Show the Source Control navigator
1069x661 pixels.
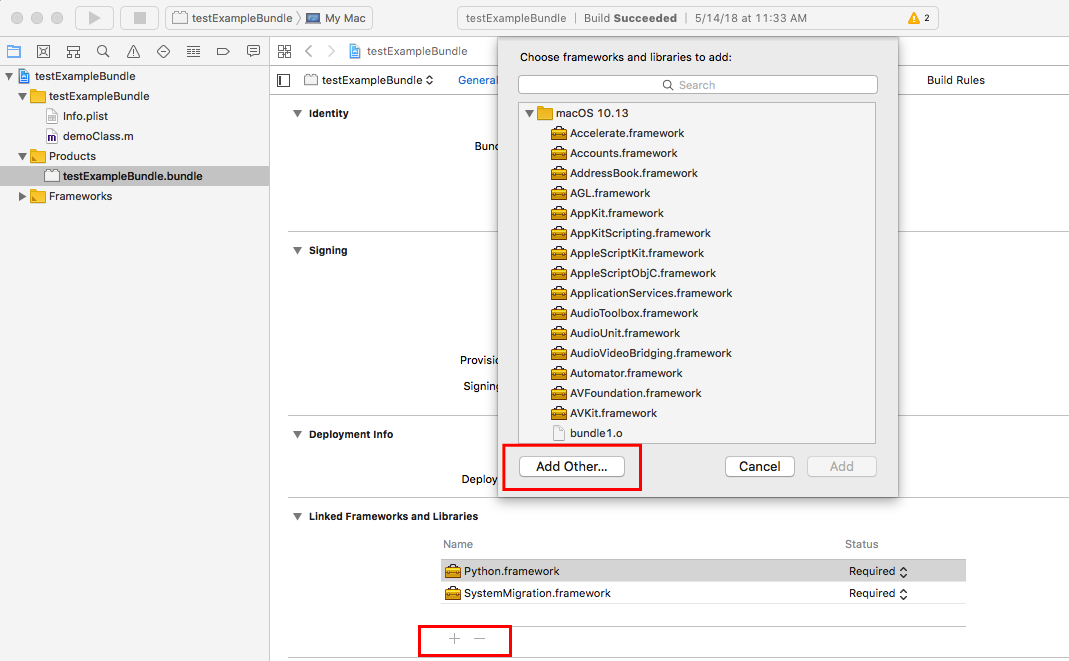[43, 51]
